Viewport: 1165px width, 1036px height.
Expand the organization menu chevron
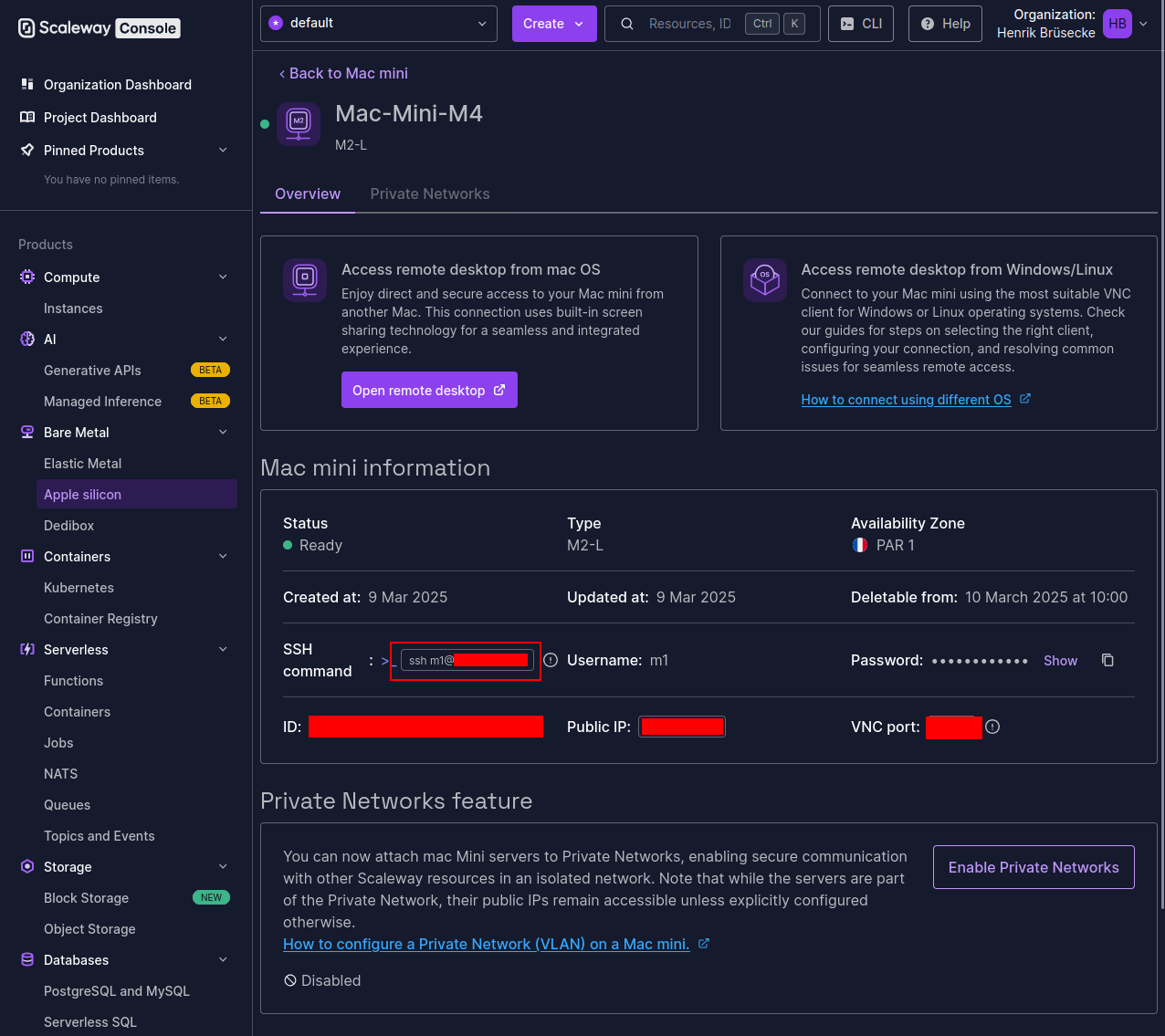point(1144,24)
